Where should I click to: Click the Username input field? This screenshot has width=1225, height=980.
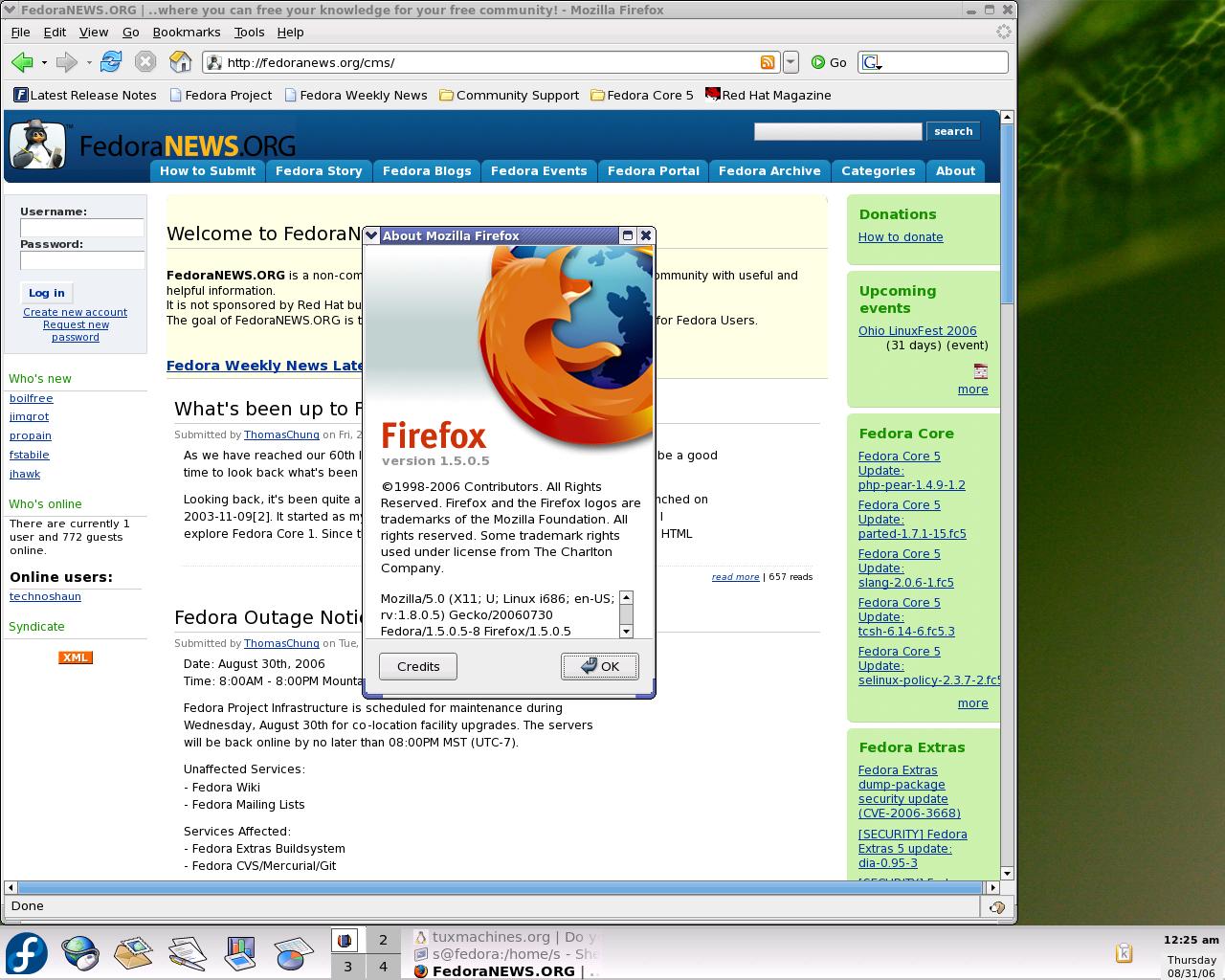pyautogui.click(x=82, y=228)
